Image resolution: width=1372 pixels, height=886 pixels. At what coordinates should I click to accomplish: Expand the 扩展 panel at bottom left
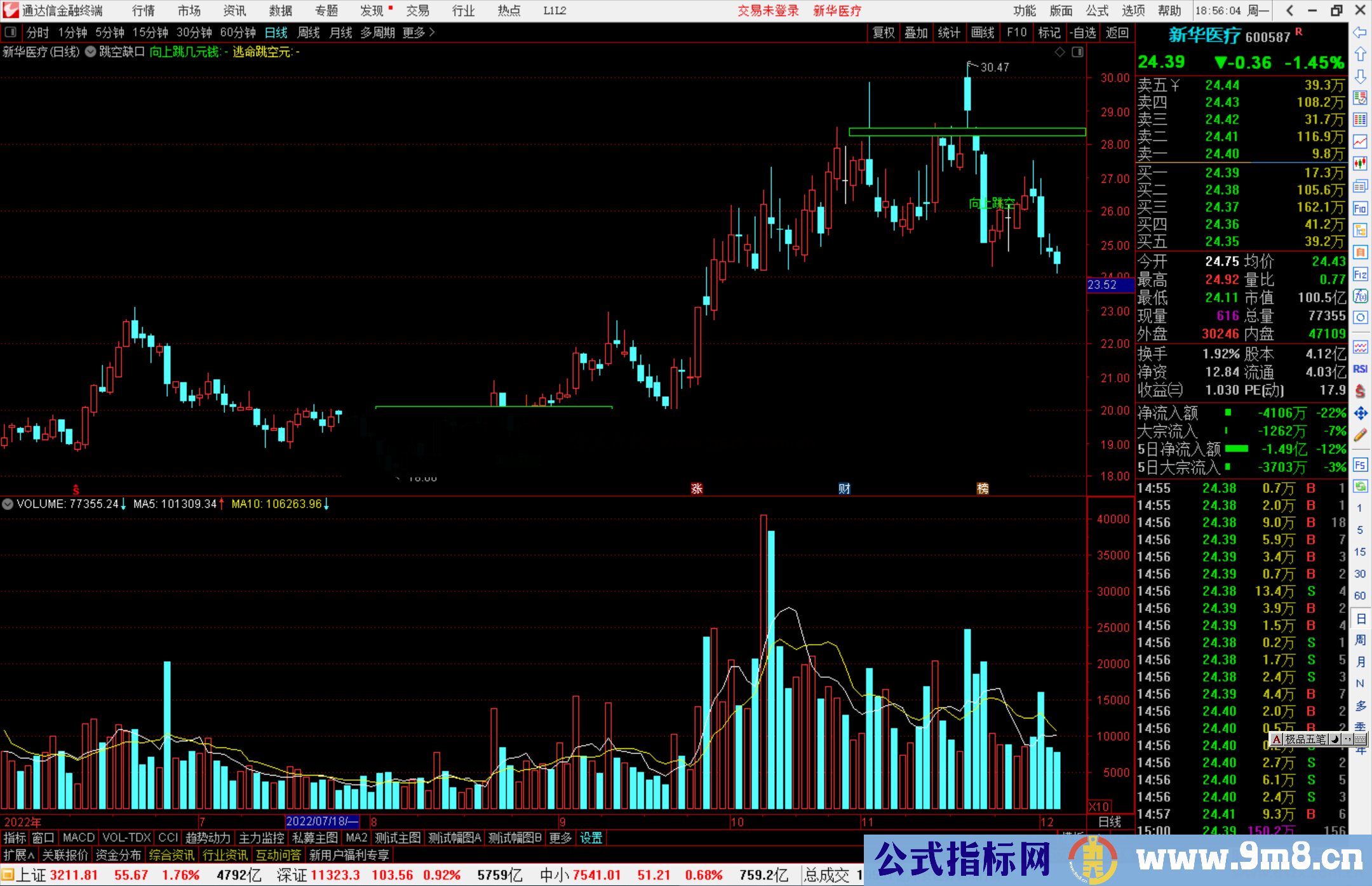point(18,855)
